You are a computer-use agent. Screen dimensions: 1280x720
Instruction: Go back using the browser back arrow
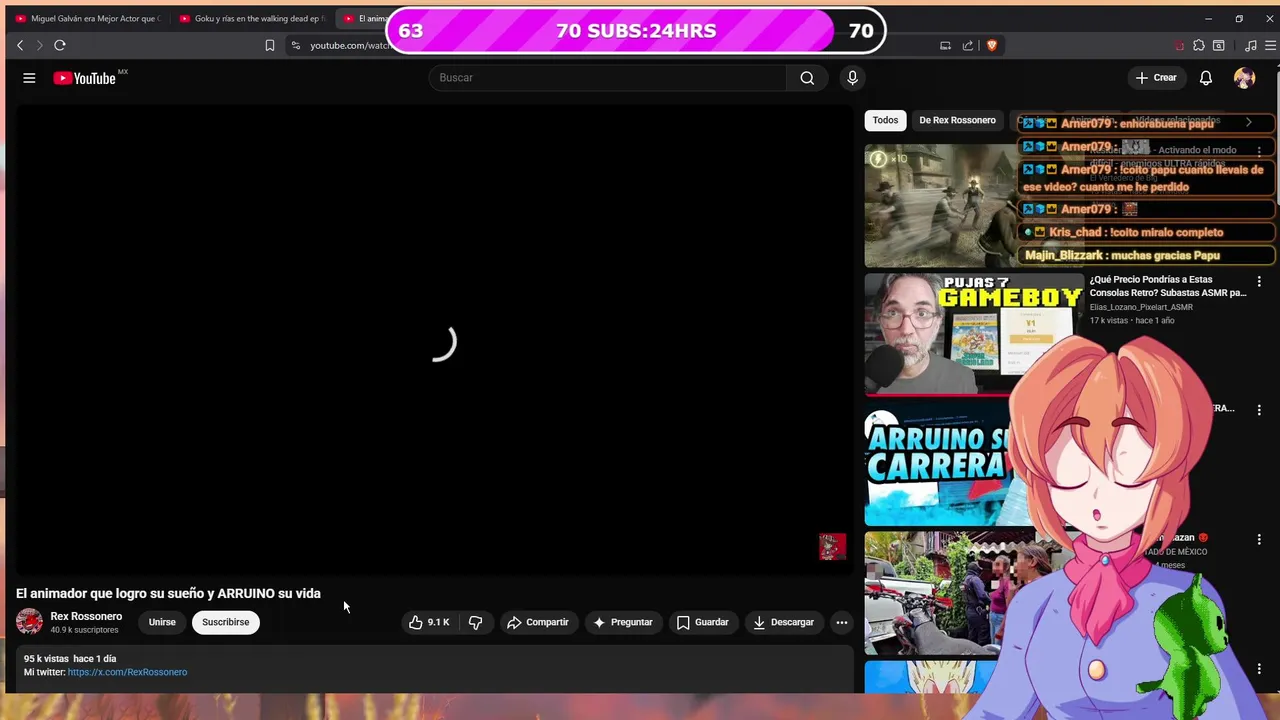[x=20, y=45]
